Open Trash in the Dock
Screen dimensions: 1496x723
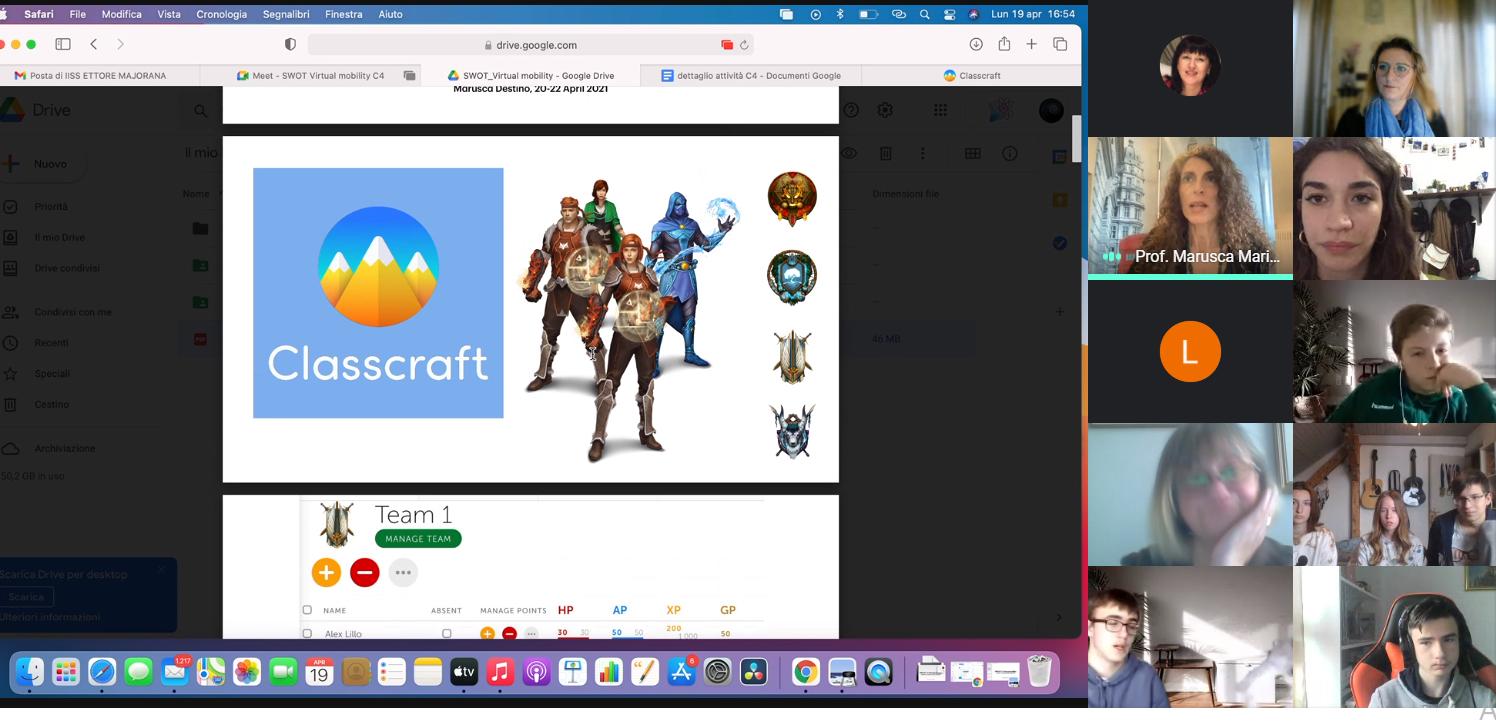[1040, 672]
